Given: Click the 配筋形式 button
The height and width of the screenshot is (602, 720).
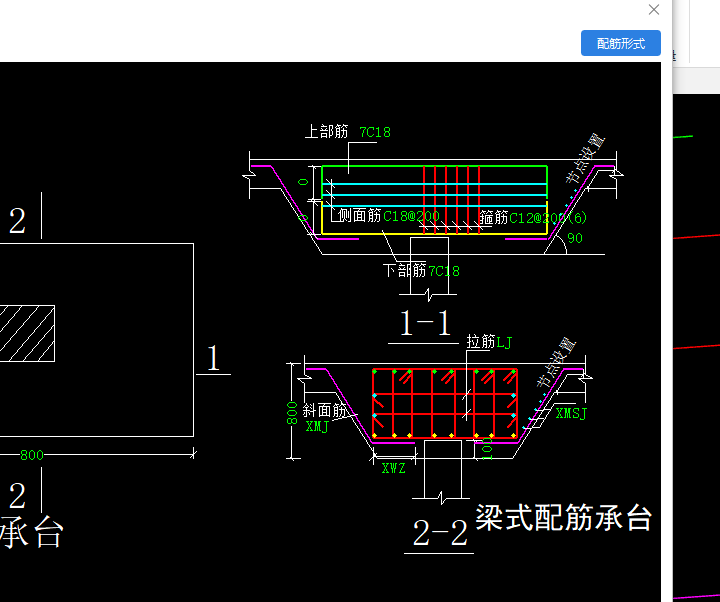Looking at the screenshot, I should tap(620, 43).
